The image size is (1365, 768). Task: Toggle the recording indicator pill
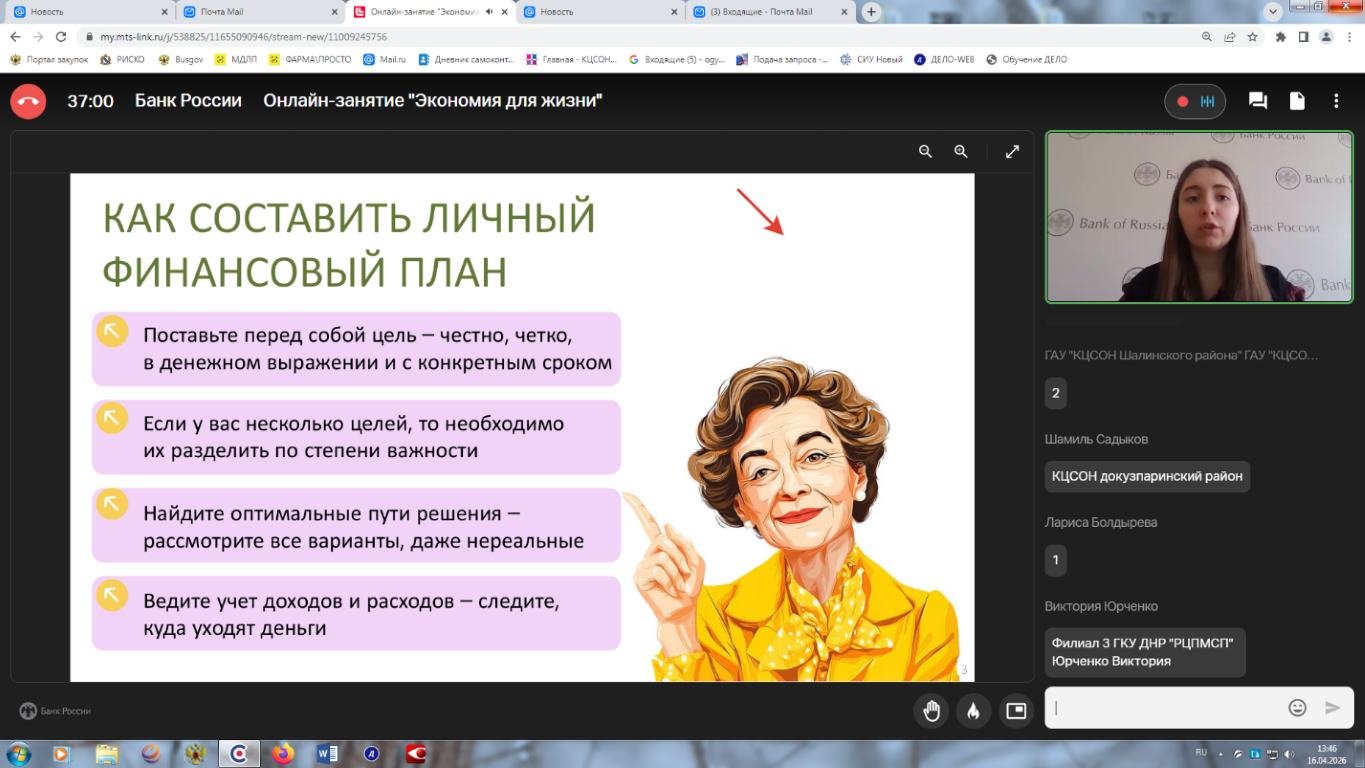pos(1194,101)
